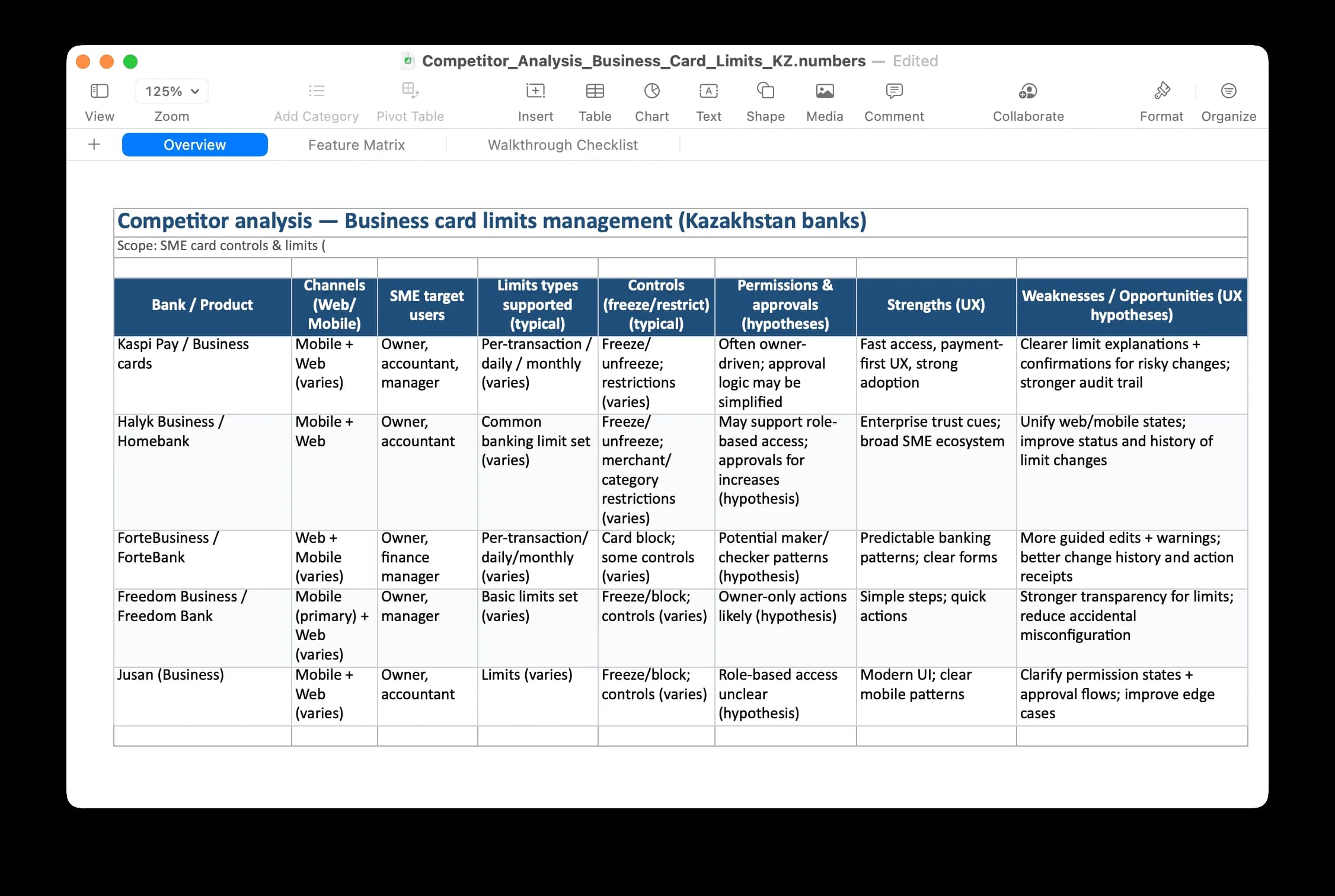Open the Organize sidebar
Image resolution: width=1335 pixels, height=896 pixels.
tap(1228, 101)
